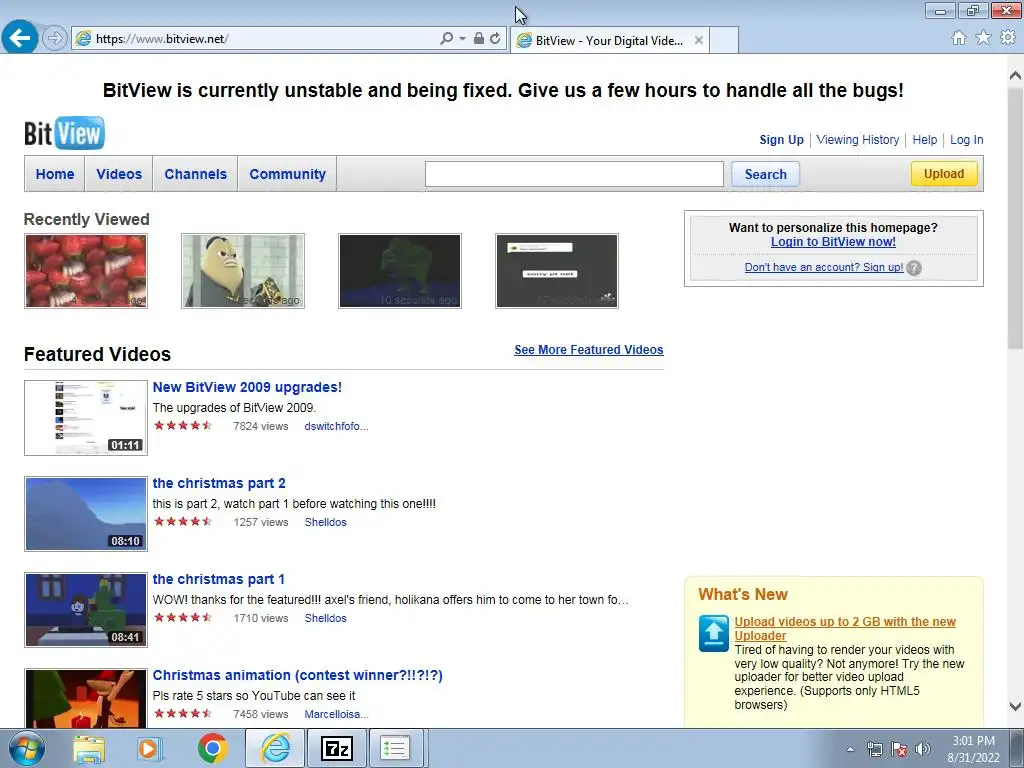Click See More Featured Videos link

pos(588,349)
